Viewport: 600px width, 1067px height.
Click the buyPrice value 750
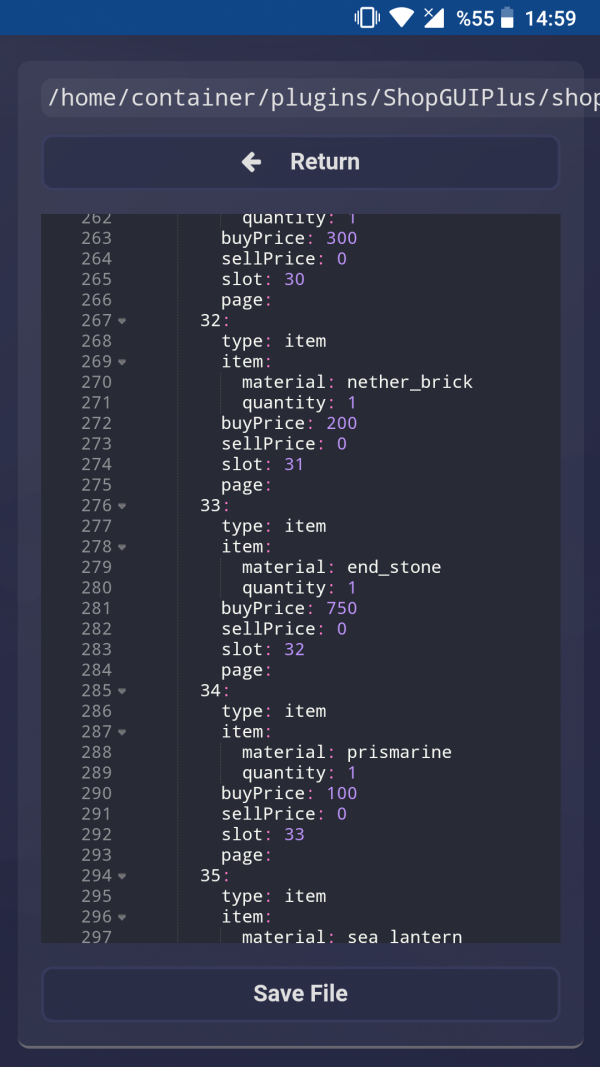pyautogui.click(x=344, y=608)
